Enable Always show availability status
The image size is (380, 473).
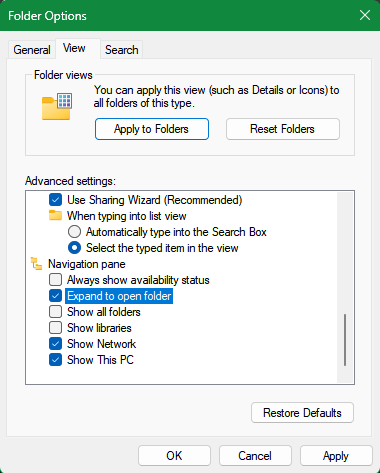55,280
